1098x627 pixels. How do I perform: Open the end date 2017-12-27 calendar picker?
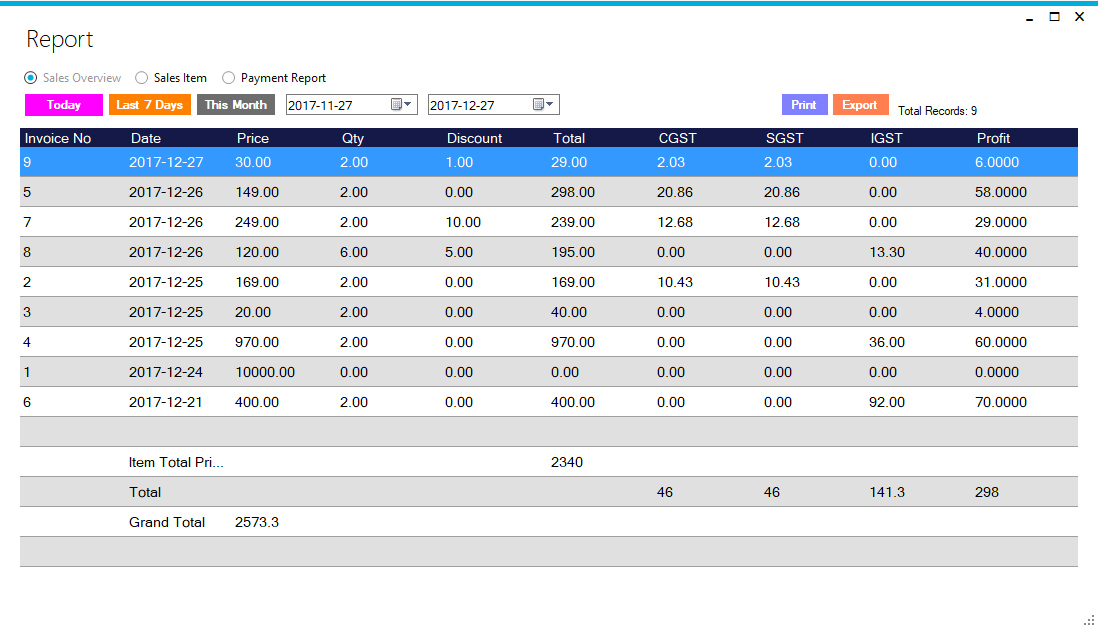click(x=543, y=104)
